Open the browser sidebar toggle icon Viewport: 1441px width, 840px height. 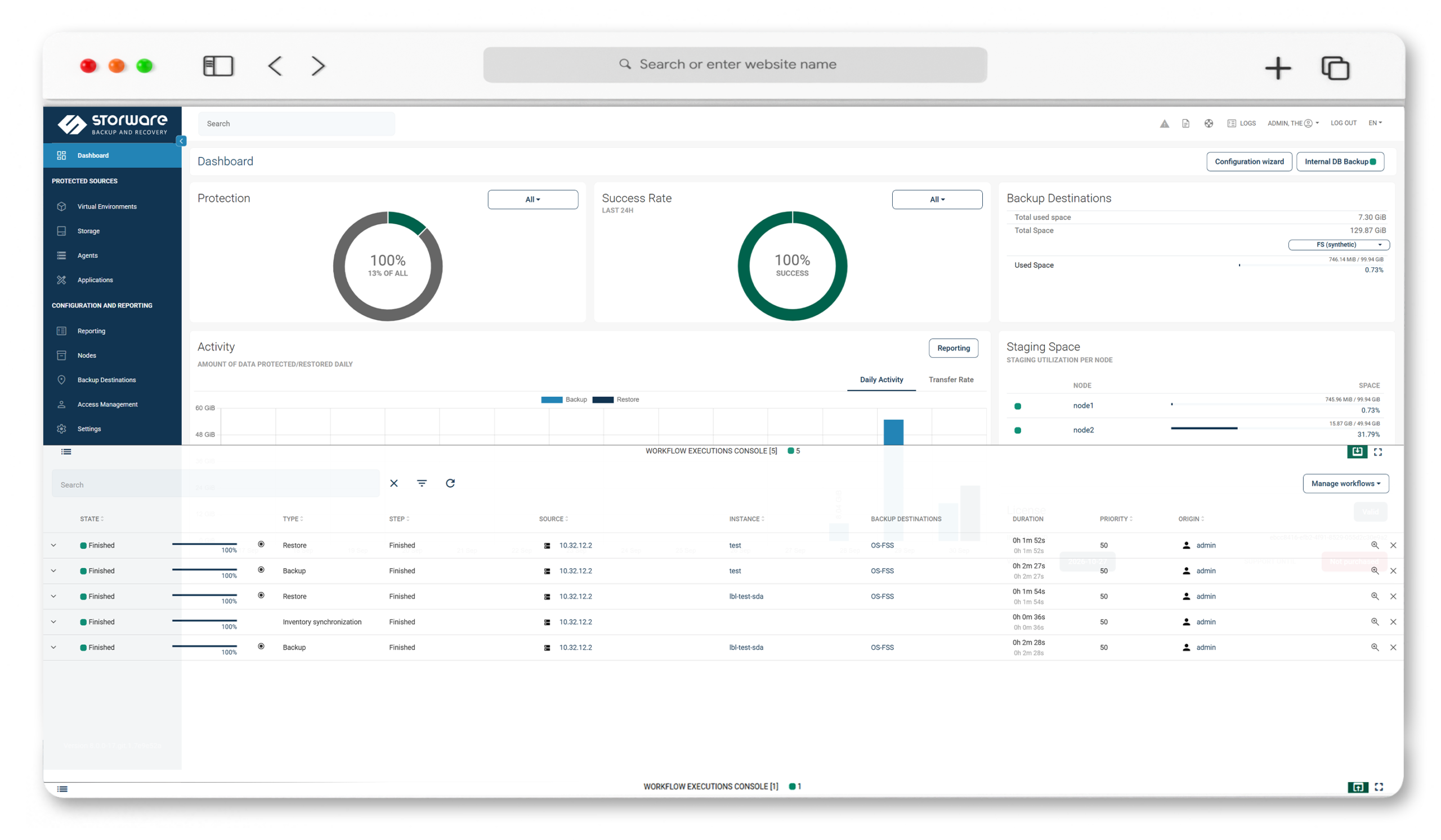[x=218, y=66]
